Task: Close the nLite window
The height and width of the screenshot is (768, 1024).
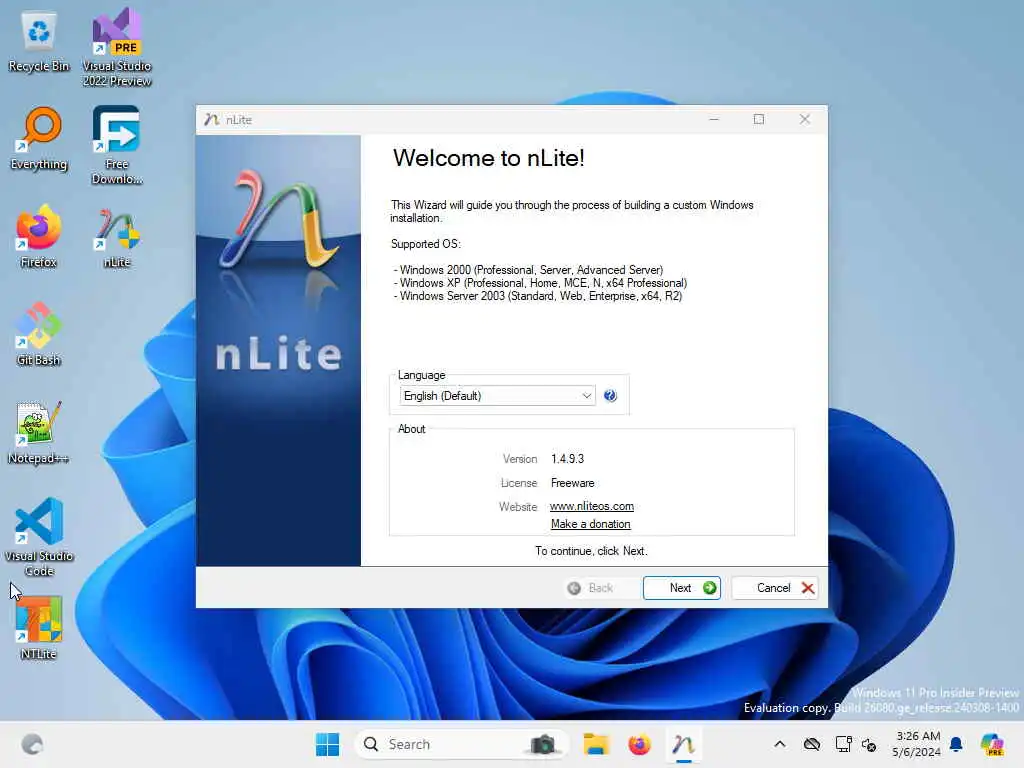Action: (x=805, y=120)
